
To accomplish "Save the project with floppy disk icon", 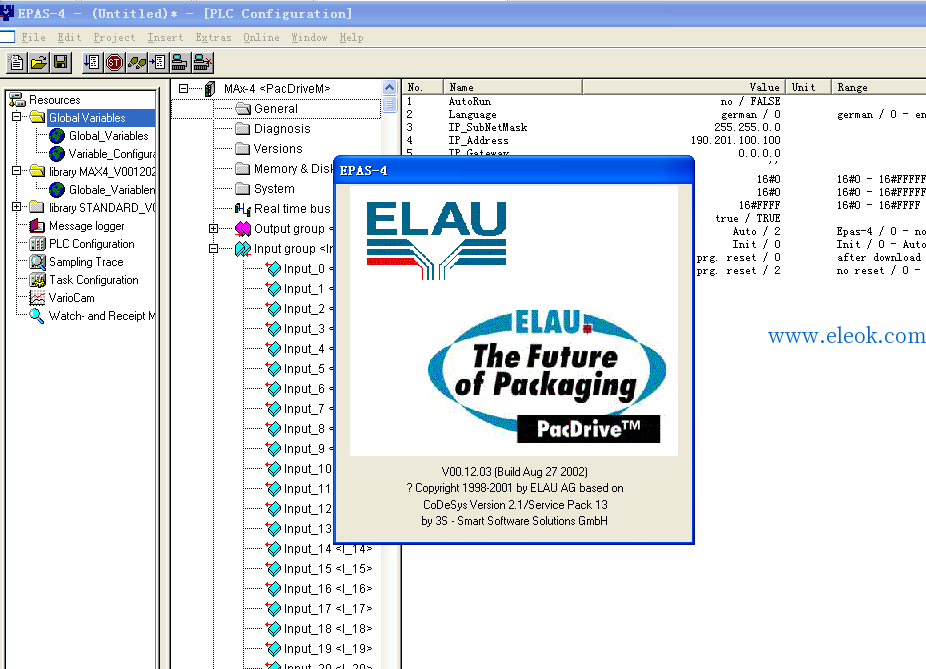I will (60, 62).
